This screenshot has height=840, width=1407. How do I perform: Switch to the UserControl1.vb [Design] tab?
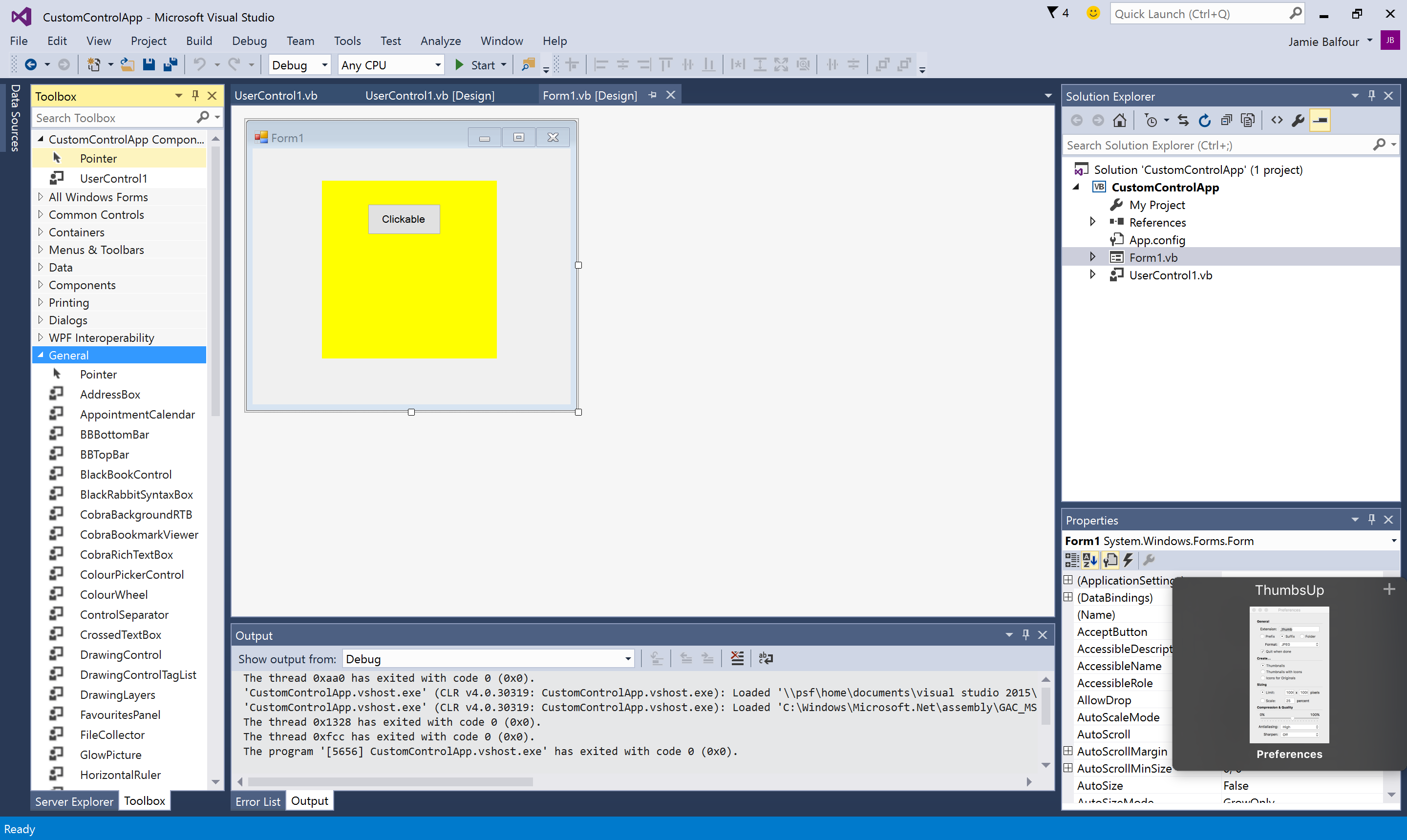pos(430,95)
